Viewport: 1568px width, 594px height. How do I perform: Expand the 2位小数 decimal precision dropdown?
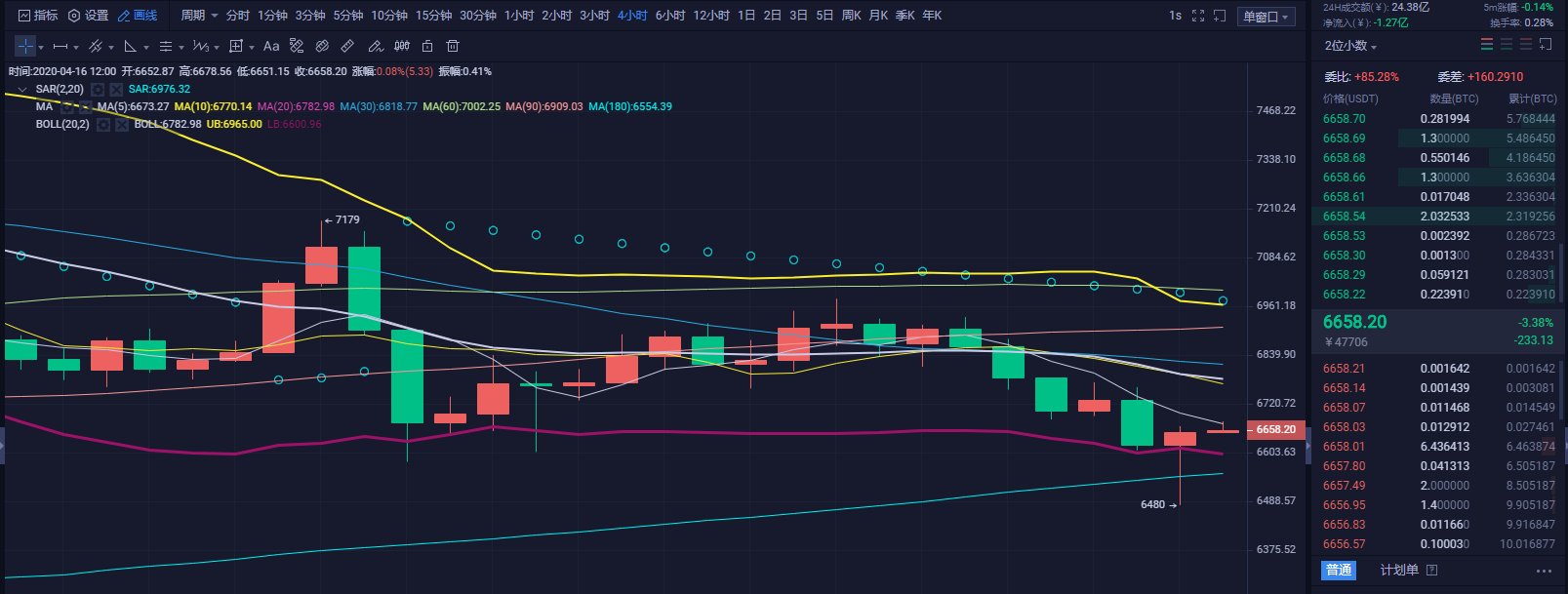pyautogui.click(x=1350, y=46)
